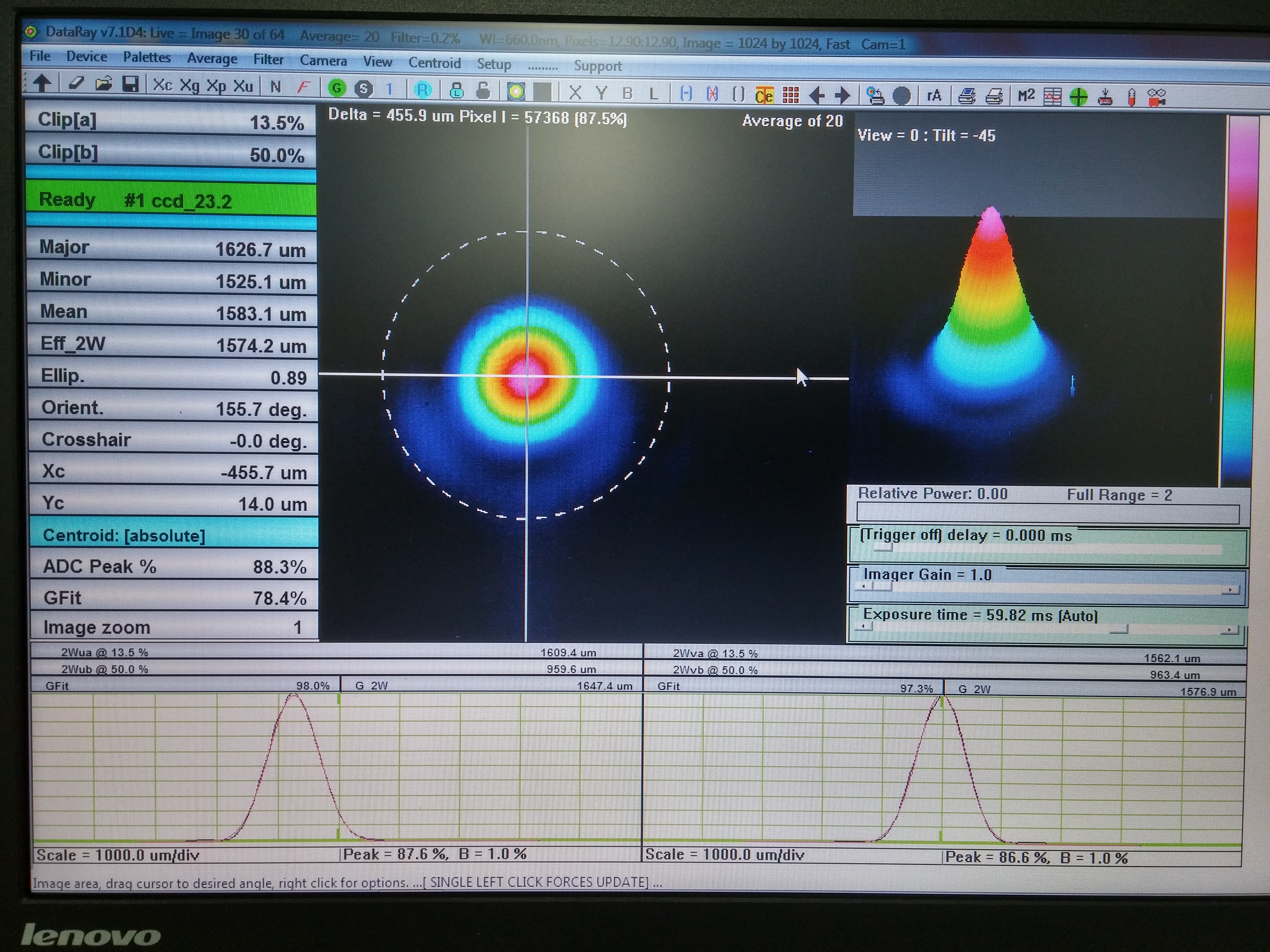
Task: Toggle the N normalize toolbar button
Action: click(x=276, y=87)
